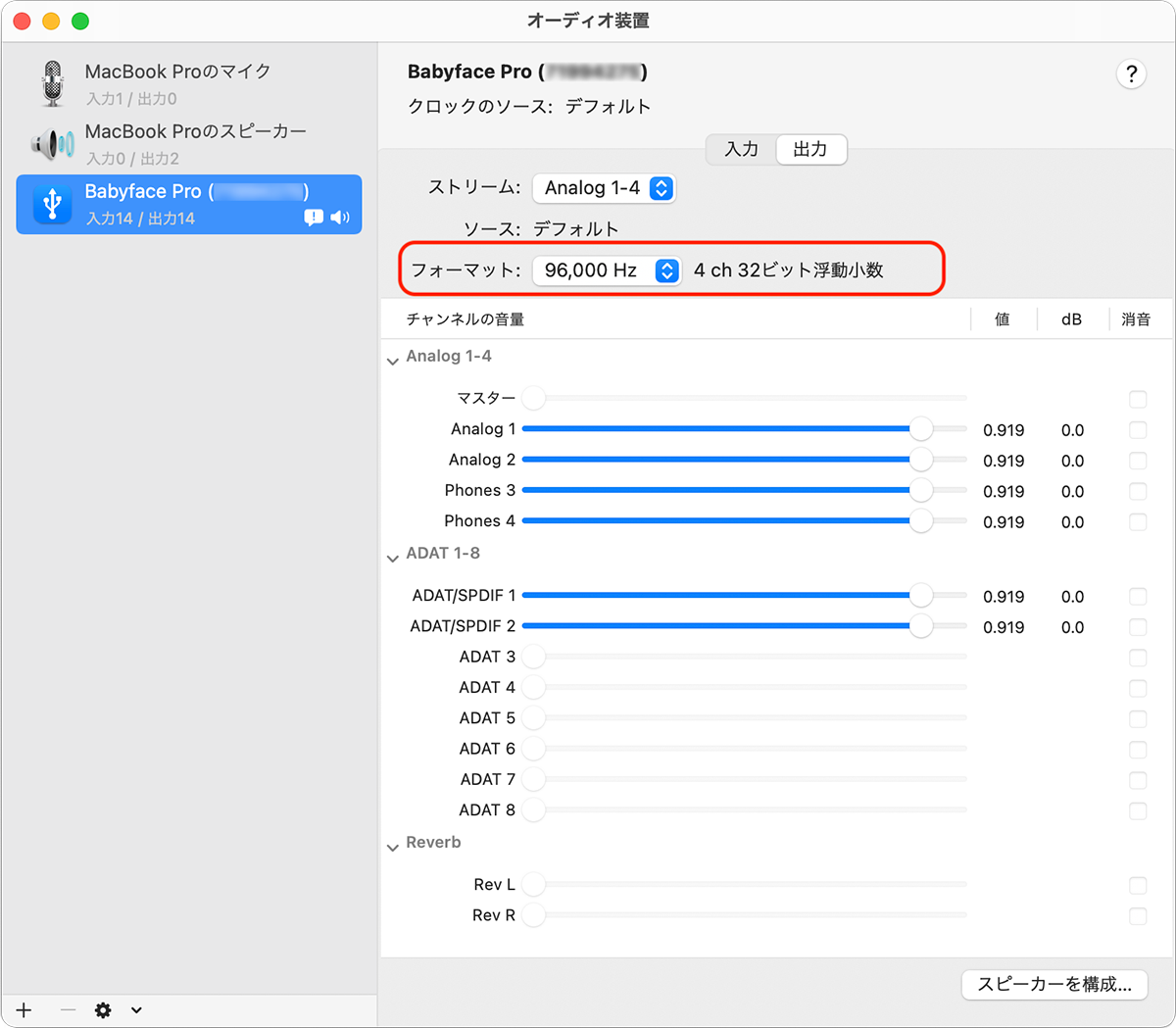Click the Analog 2 volume slider knob

[x=920, y=460]
